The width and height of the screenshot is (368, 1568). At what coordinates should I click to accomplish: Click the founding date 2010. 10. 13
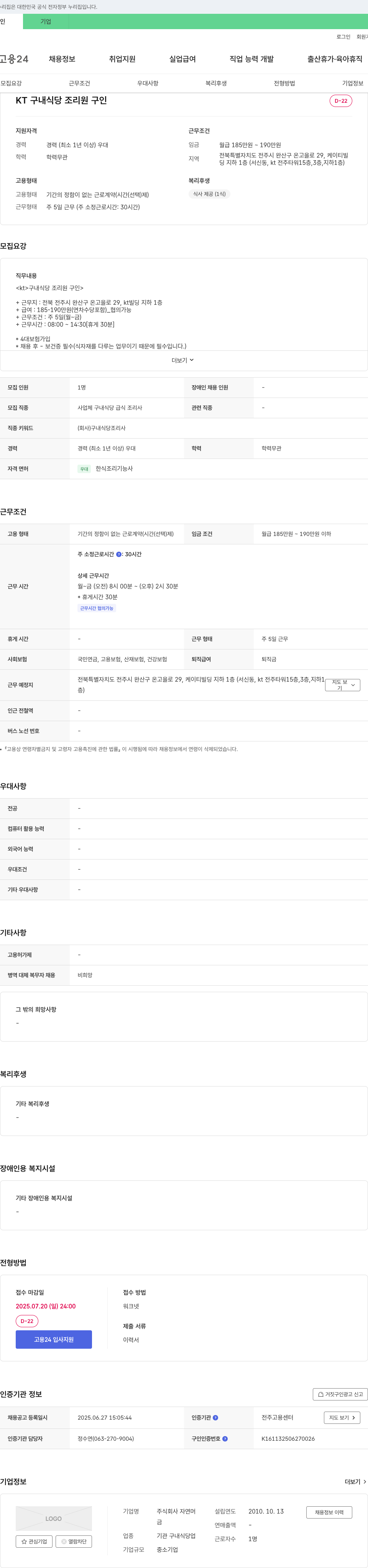266,1511
